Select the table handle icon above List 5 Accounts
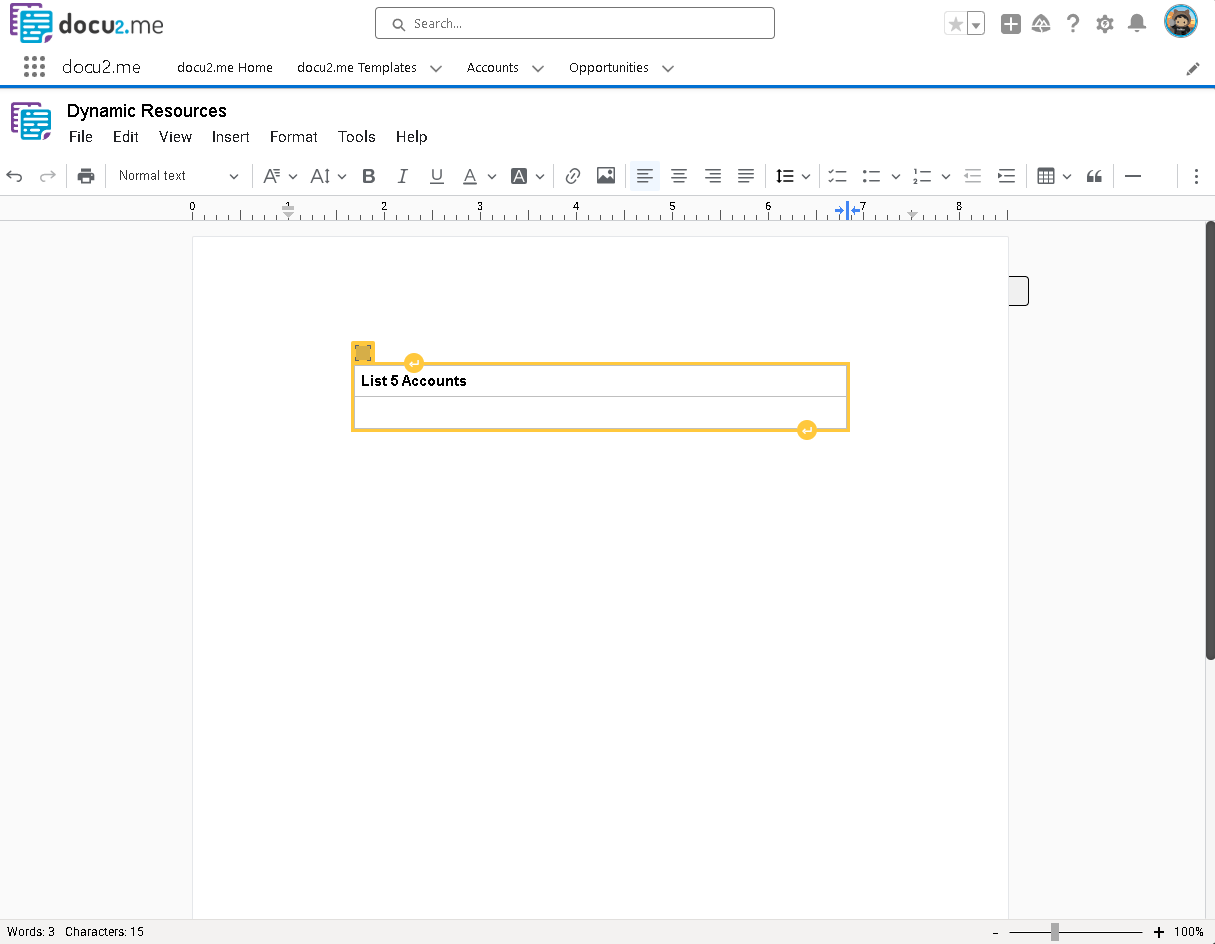The height and width of the screenshot is (944, 1215). pyautogui.click(x=363, y=352)
